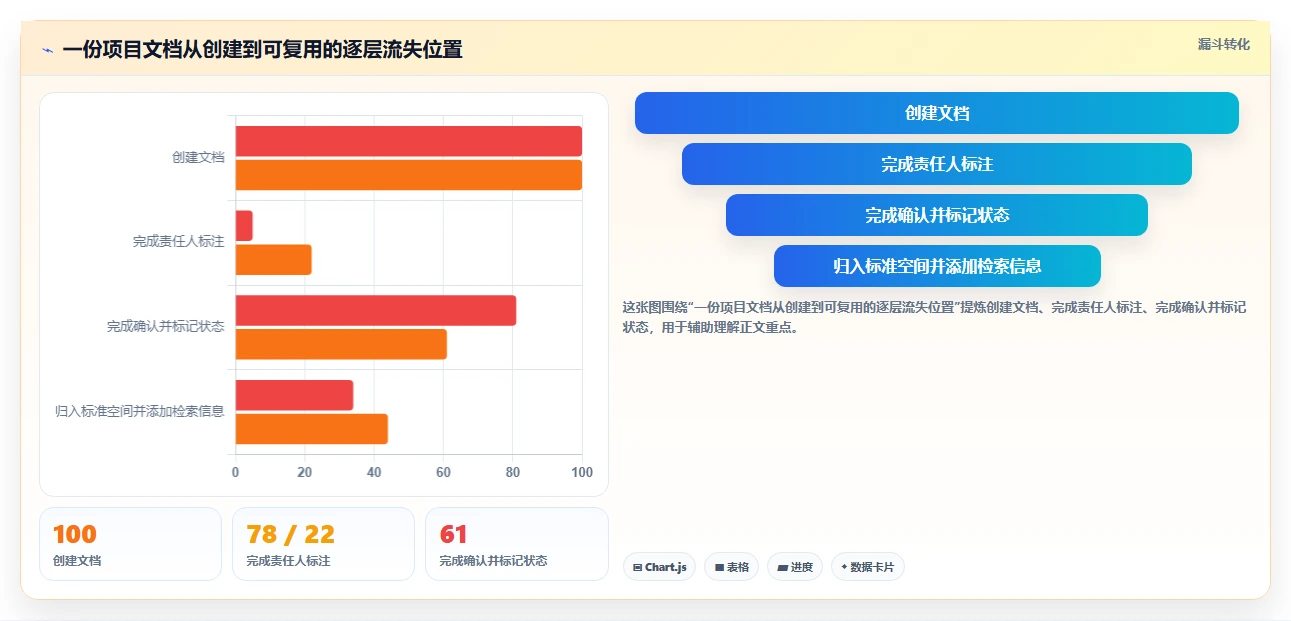Viewport: 1291px width, 621px height.
Task: Click the bar icon in the 进度 tag
Action: pyautogui.click(x=782, y=567)
